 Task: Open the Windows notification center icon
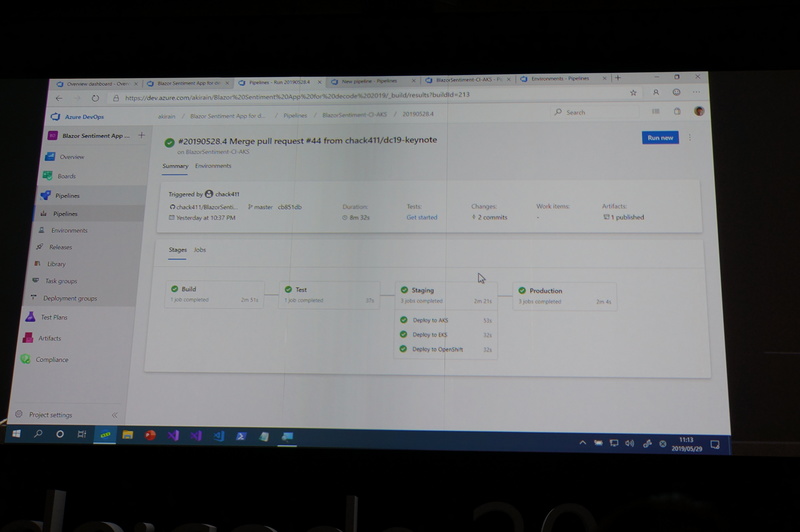tap(715, 445)
